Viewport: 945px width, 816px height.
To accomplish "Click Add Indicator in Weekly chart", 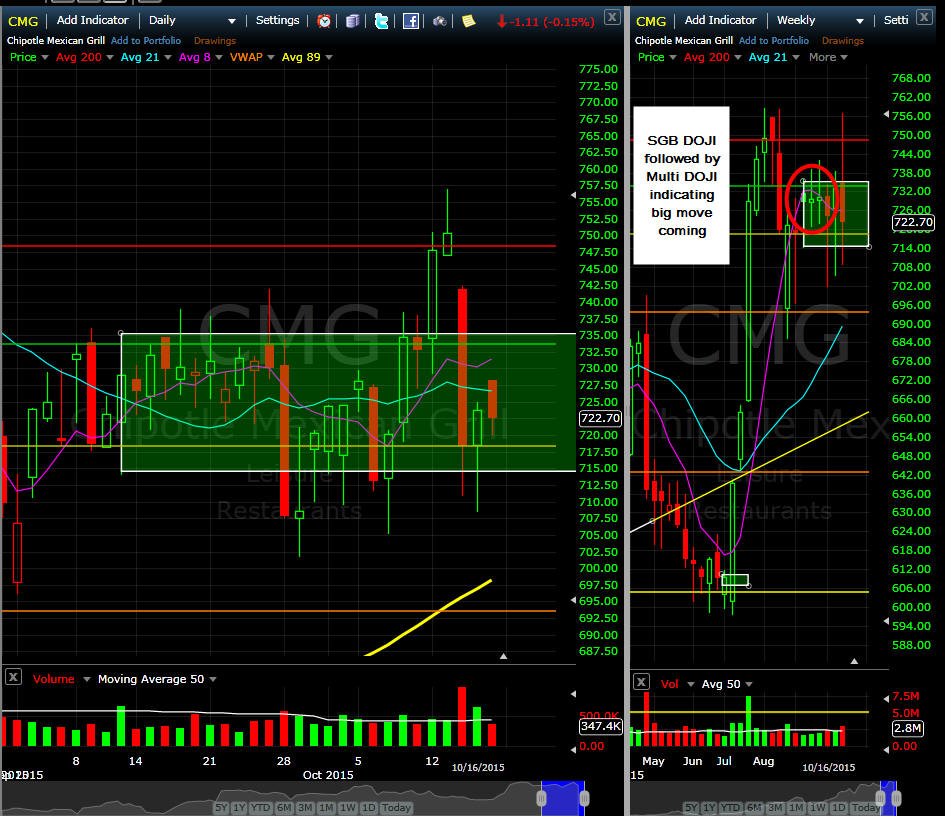I will (x=721, y=20).
